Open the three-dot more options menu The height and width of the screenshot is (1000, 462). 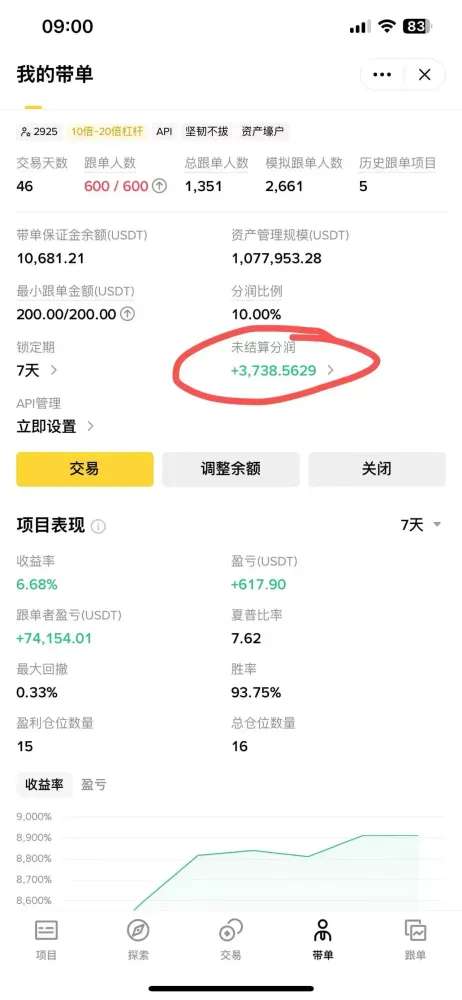click(382, 75)
